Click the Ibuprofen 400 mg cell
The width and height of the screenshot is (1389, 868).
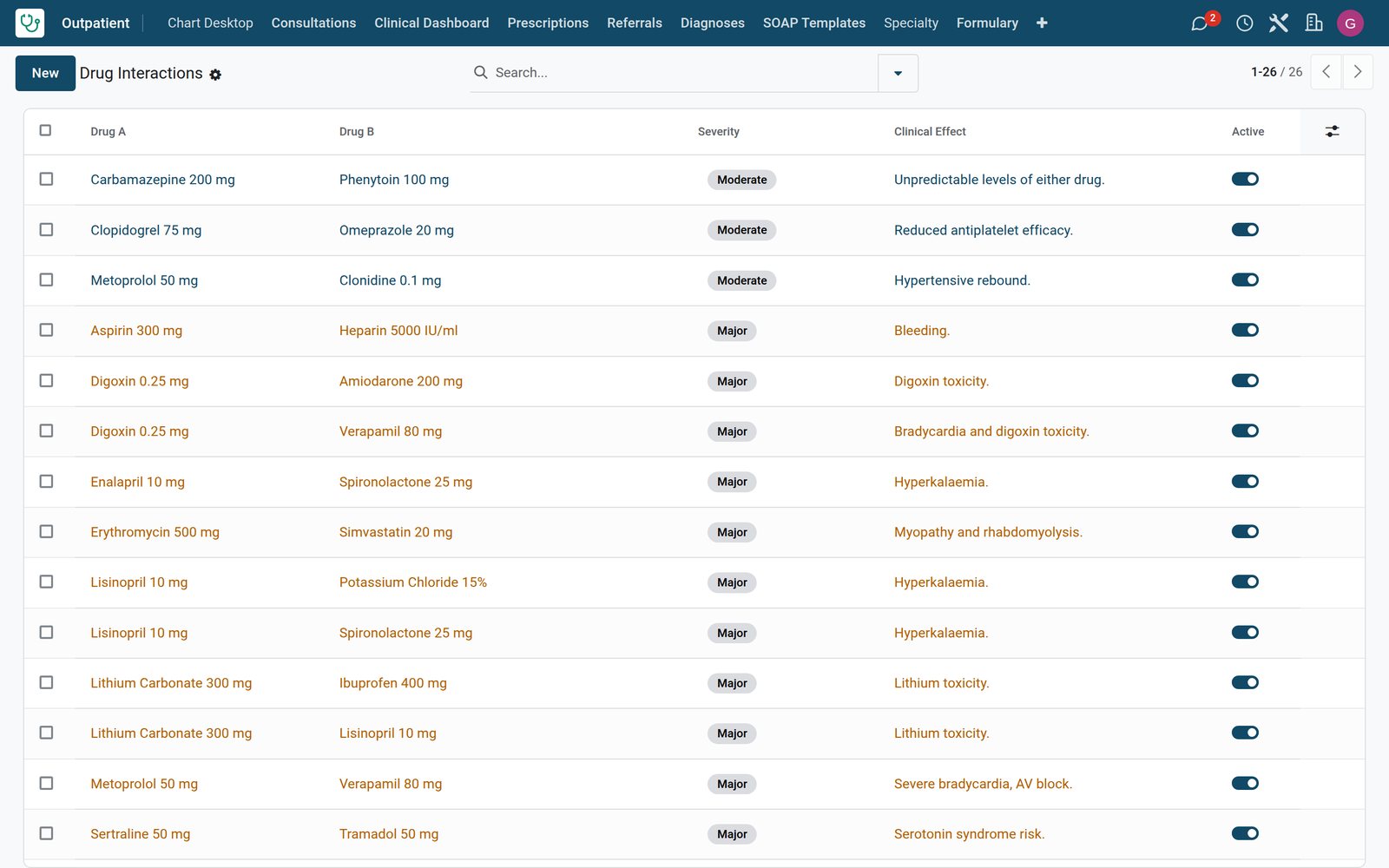[x=392, y=683]
